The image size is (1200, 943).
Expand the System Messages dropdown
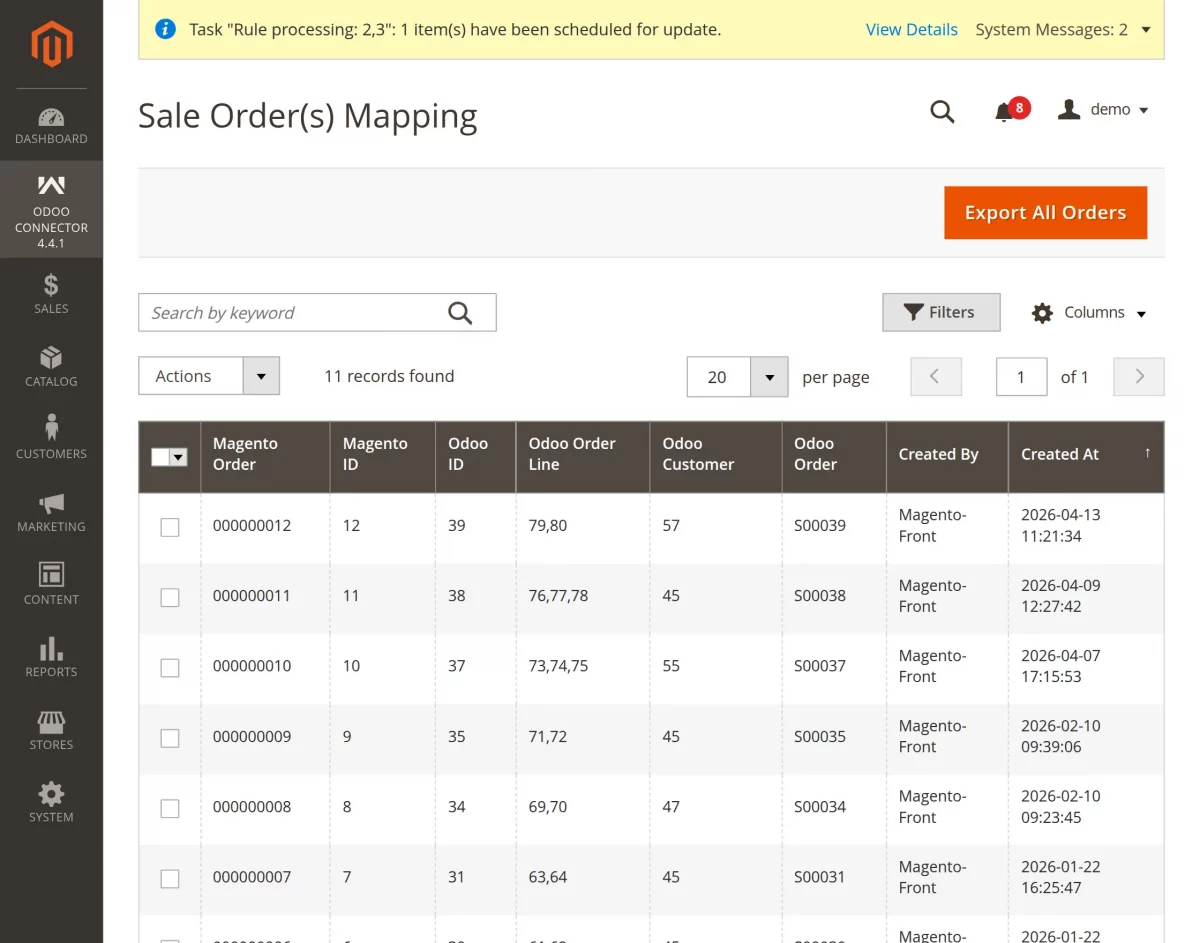[1063, 29]
